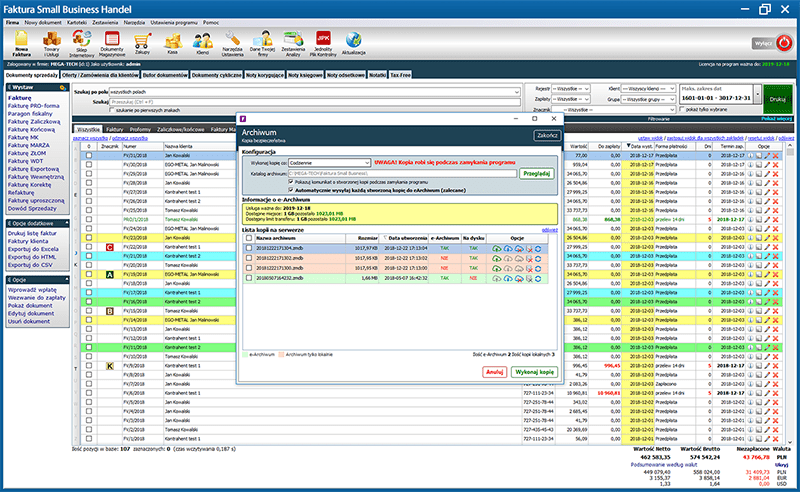Open the Firma menu

coord(12,22)
